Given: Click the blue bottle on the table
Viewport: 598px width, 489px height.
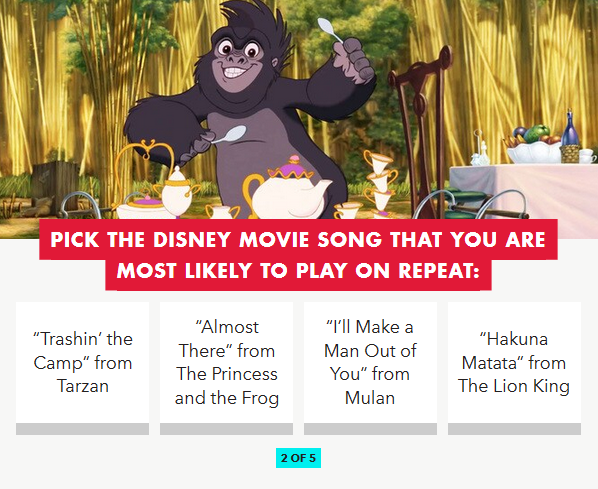Looking at the screenshot, I should (571, 130).
